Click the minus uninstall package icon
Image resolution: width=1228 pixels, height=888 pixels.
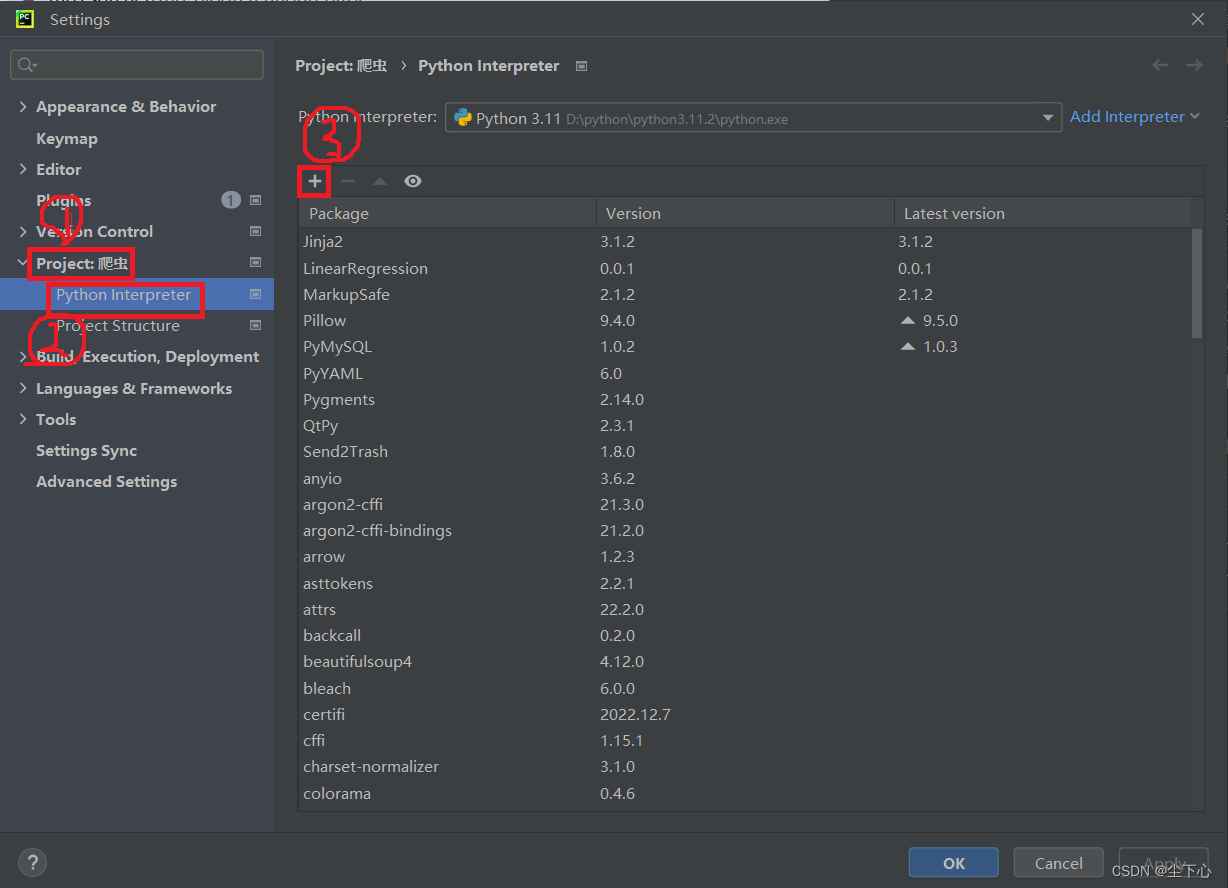[x=348, y=181]
